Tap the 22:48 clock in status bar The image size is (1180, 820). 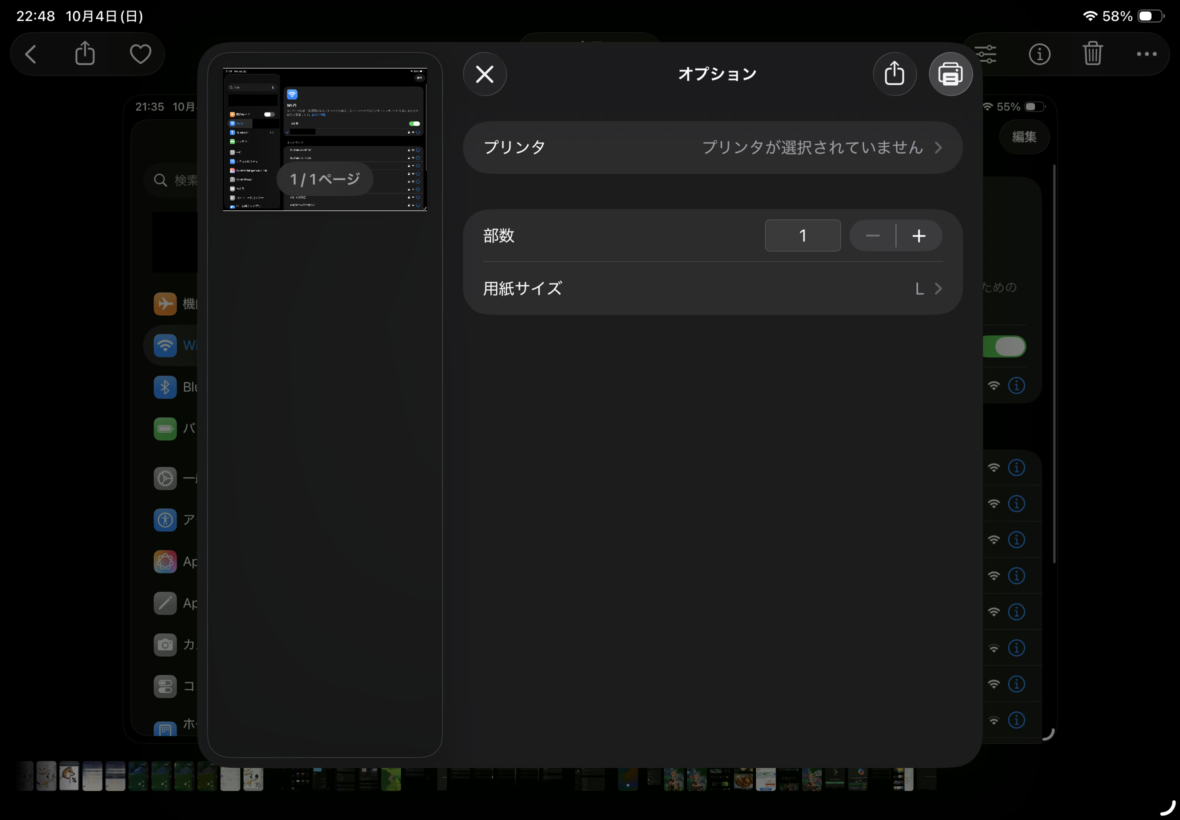(35, 16)
